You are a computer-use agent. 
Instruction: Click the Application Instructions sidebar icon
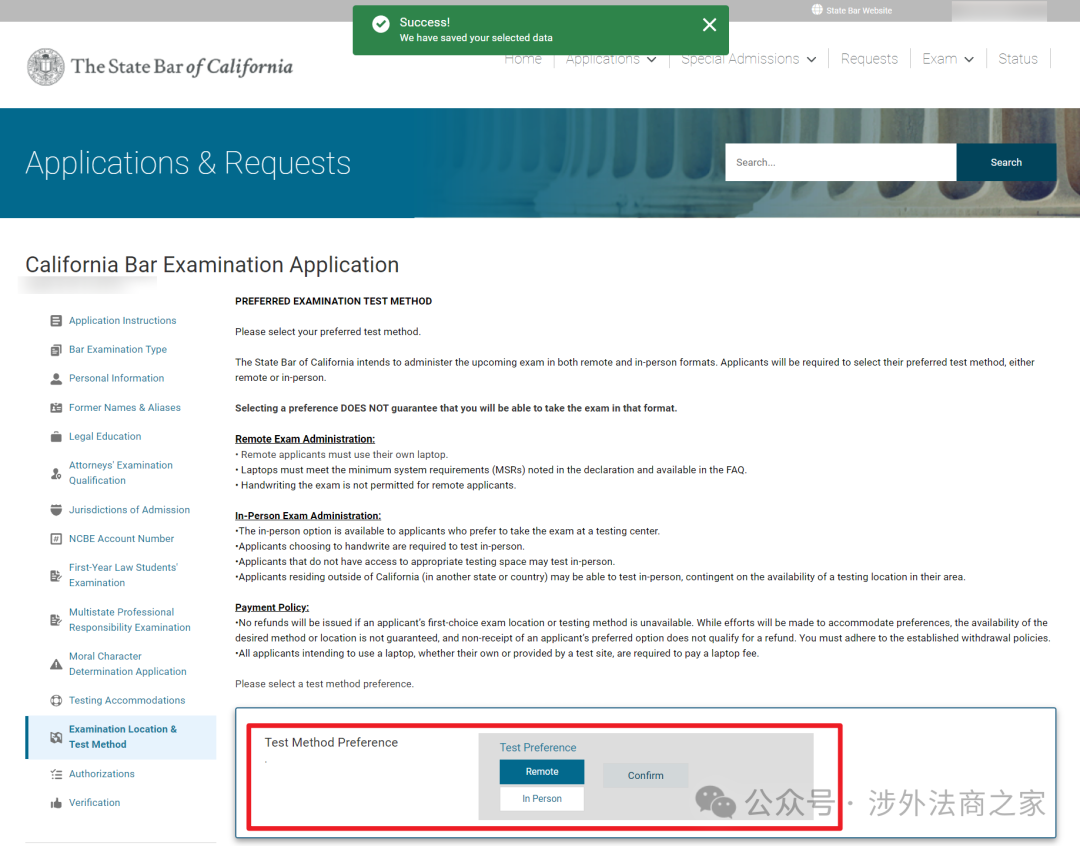(56, 321)
